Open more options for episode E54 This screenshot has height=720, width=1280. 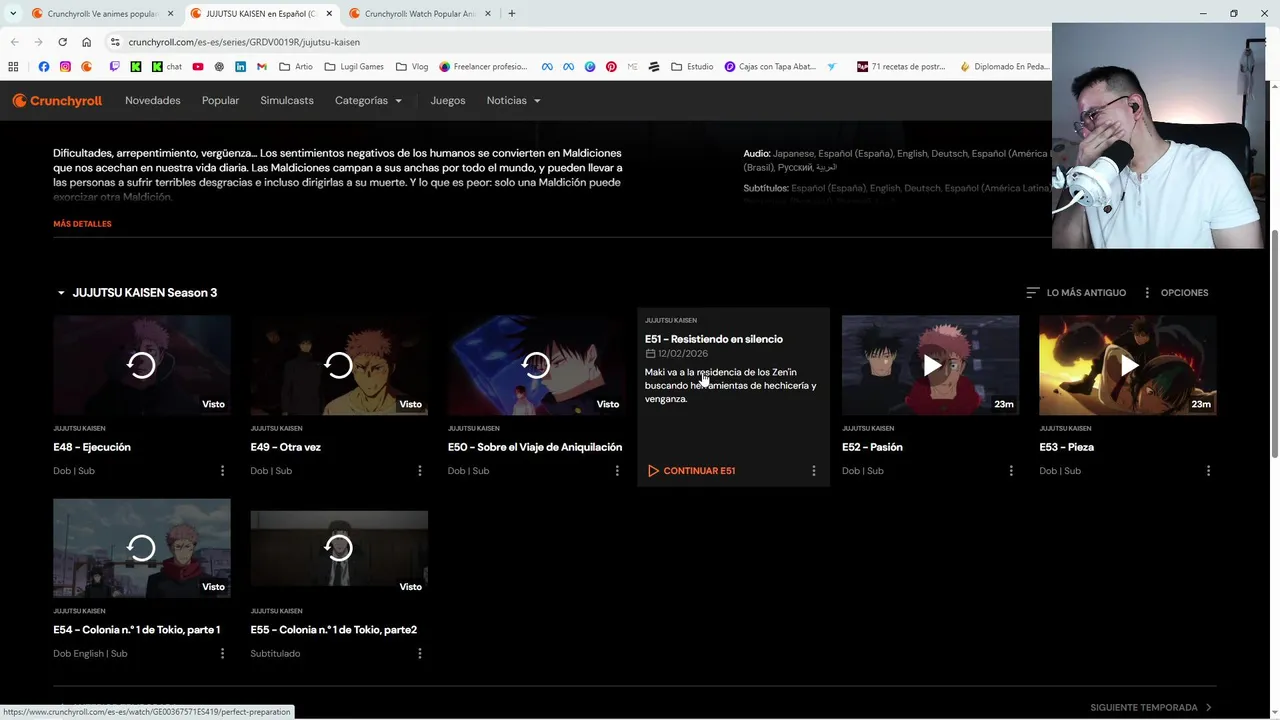tap(222, 654)
